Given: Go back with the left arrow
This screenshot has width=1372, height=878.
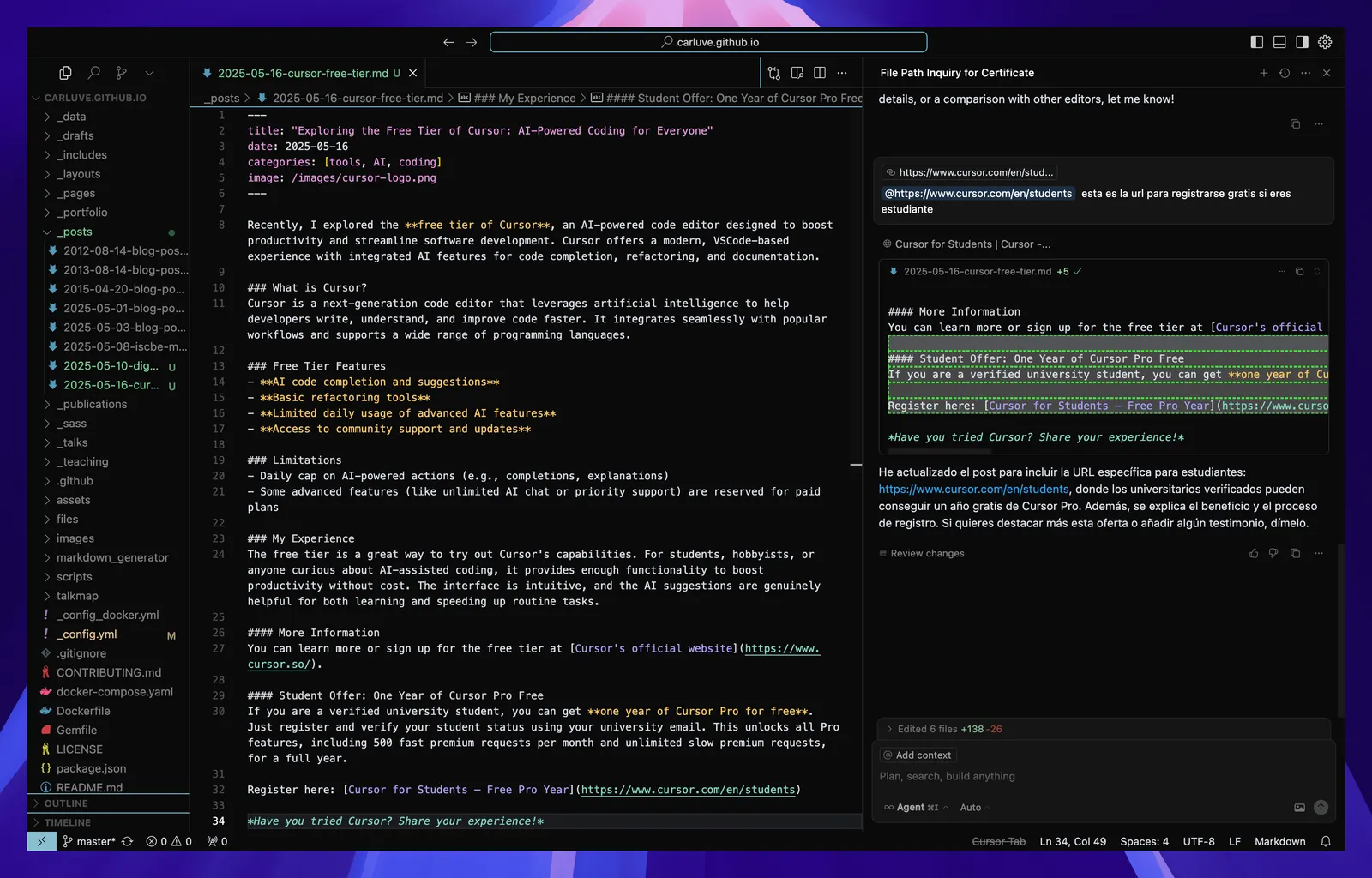Looking at the screenshot, I should coord(448,42).
